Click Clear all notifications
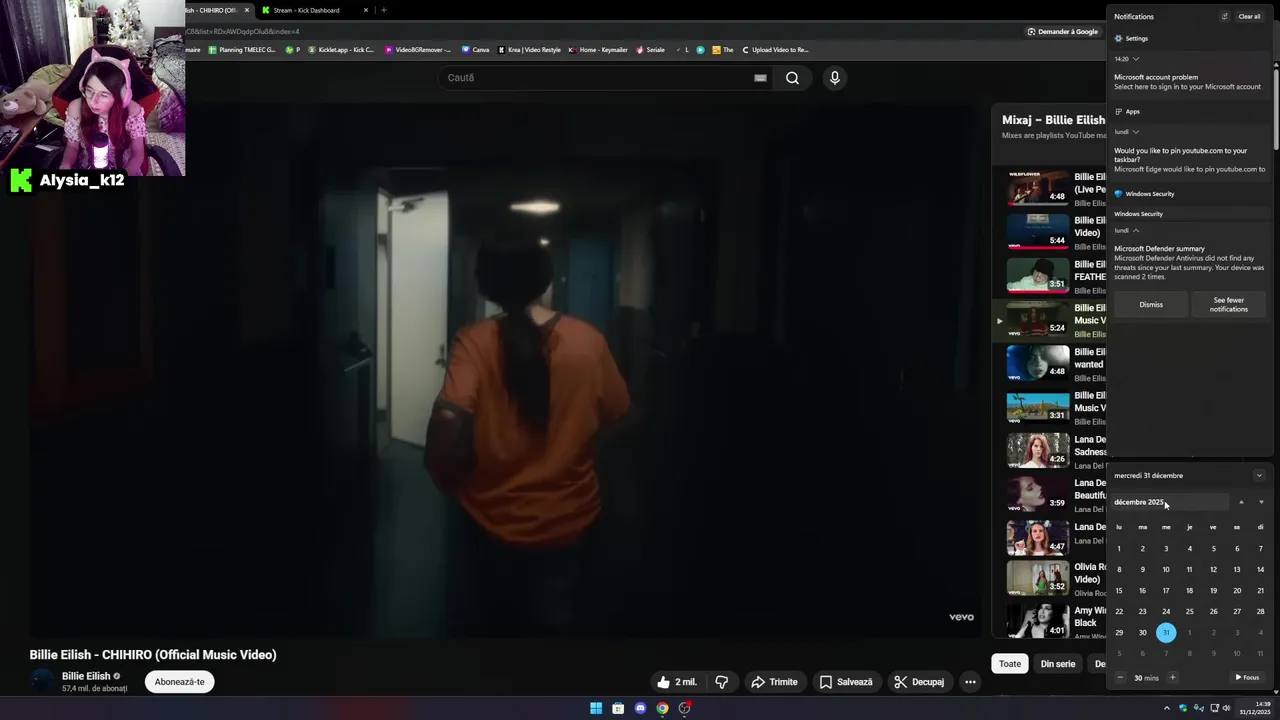The width and height of the screenshot is (1280, 720). click(x=1249, y=17)
